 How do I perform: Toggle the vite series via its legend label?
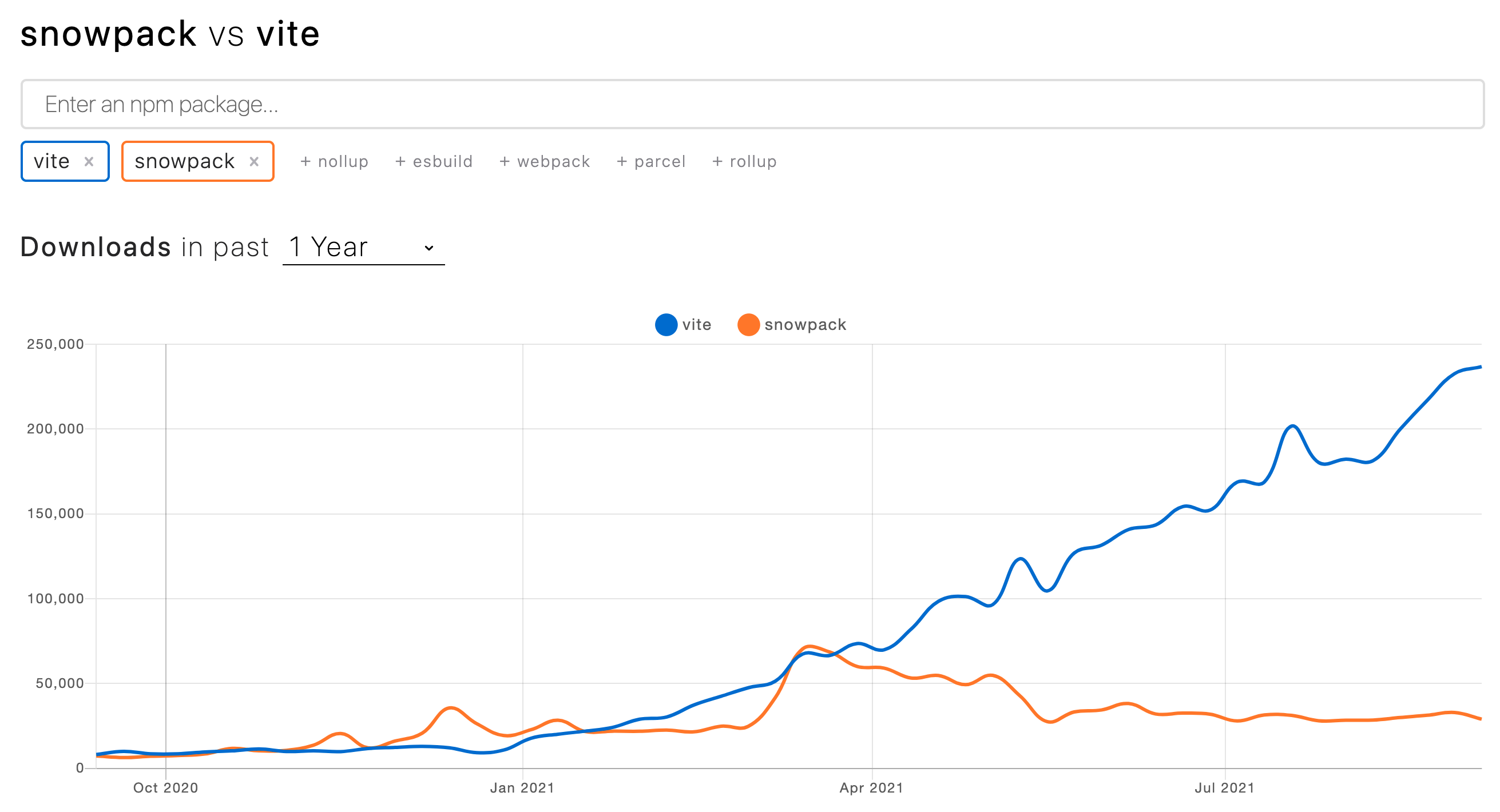point(696,325)
